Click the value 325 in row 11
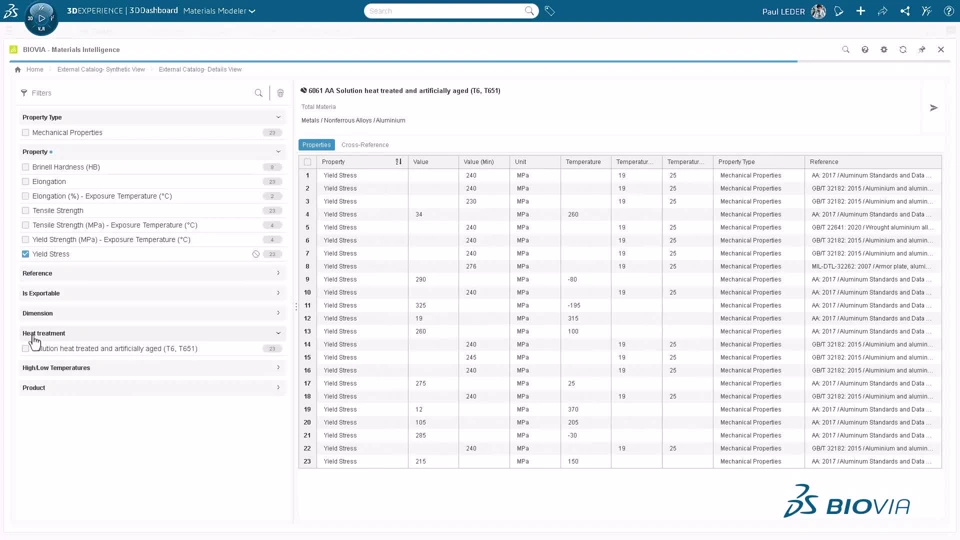 [x=421, y=306]
